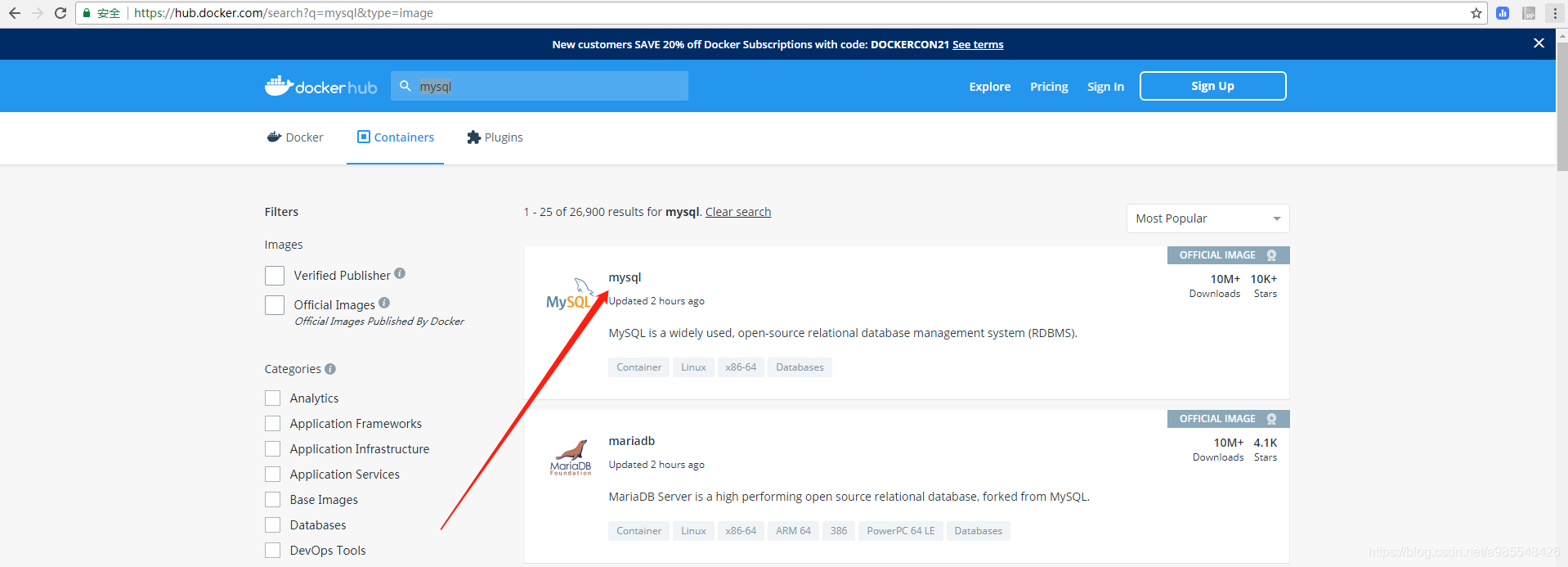Click the secure lock icon in the address bar
1568x567 pixels.
(87, 13)
